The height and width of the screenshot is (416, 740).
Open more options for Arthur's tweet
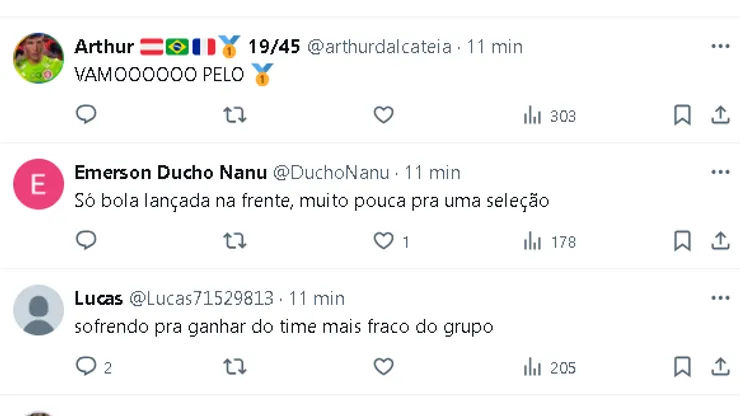click(x=720, y=46)
